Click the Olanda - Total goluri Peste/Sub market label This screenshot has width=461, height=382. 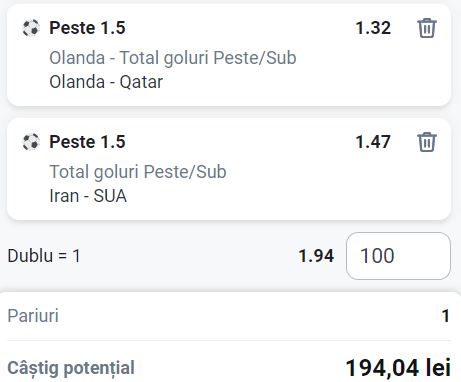click(x=173, y=58)
